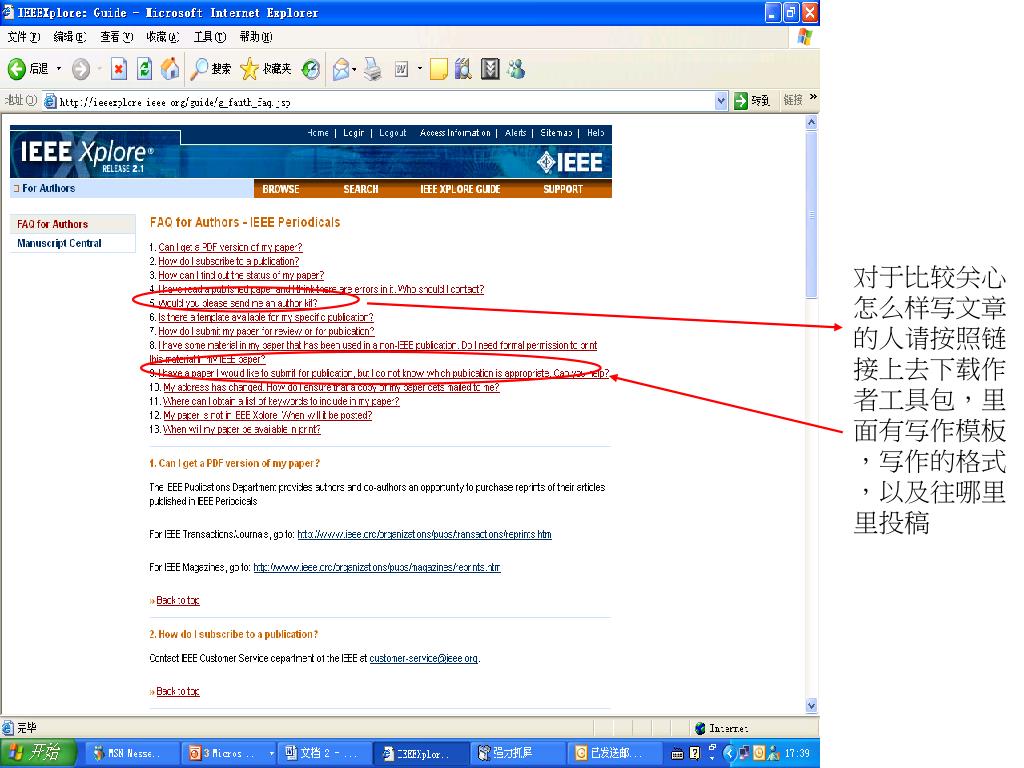Click the magazines reprints URL link
Image resolution: width=1024 pixels, height=768 pixels.
[x=377, y=567]
